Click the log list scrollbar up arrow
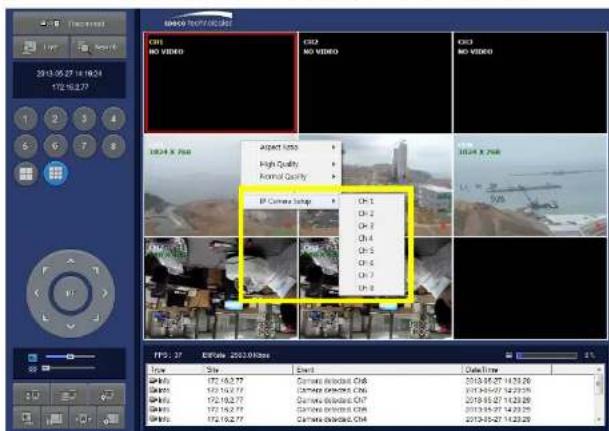This screenshot has height=431, width=609. coord(599,369)
